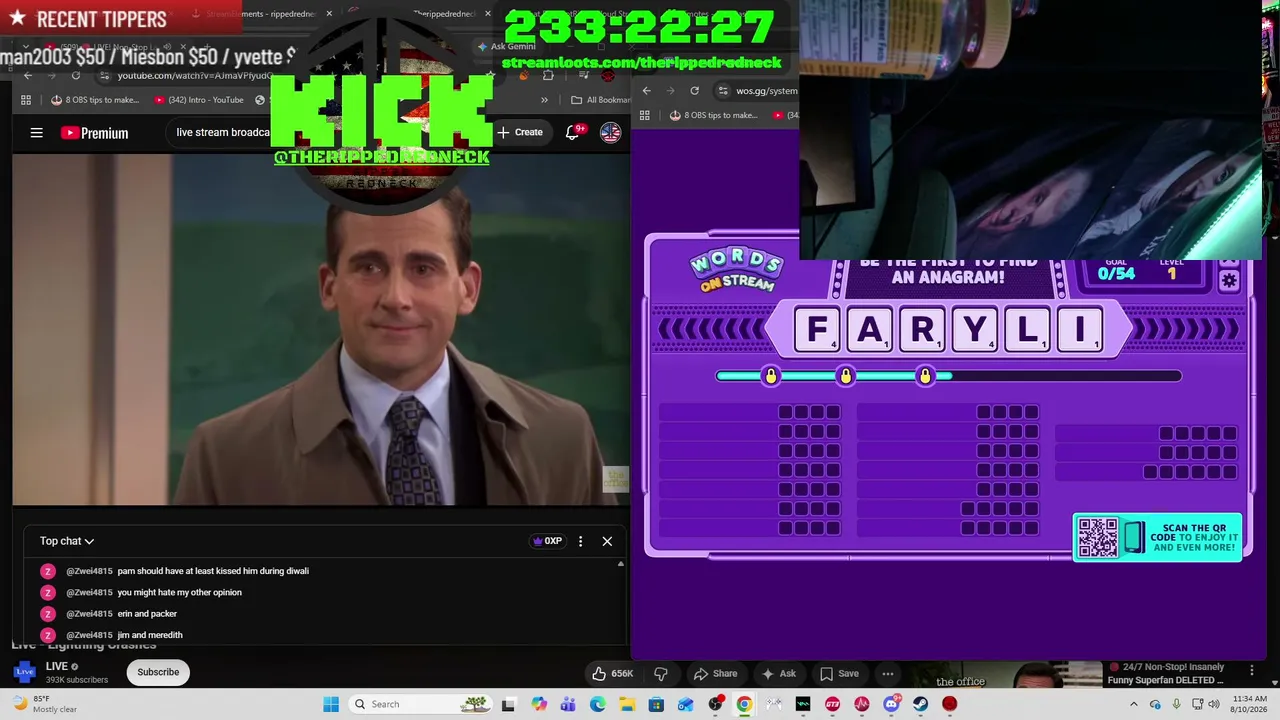Like the video with 656K likes
1280x720 pixels.
pyautogui.click(x=612, y=673)
